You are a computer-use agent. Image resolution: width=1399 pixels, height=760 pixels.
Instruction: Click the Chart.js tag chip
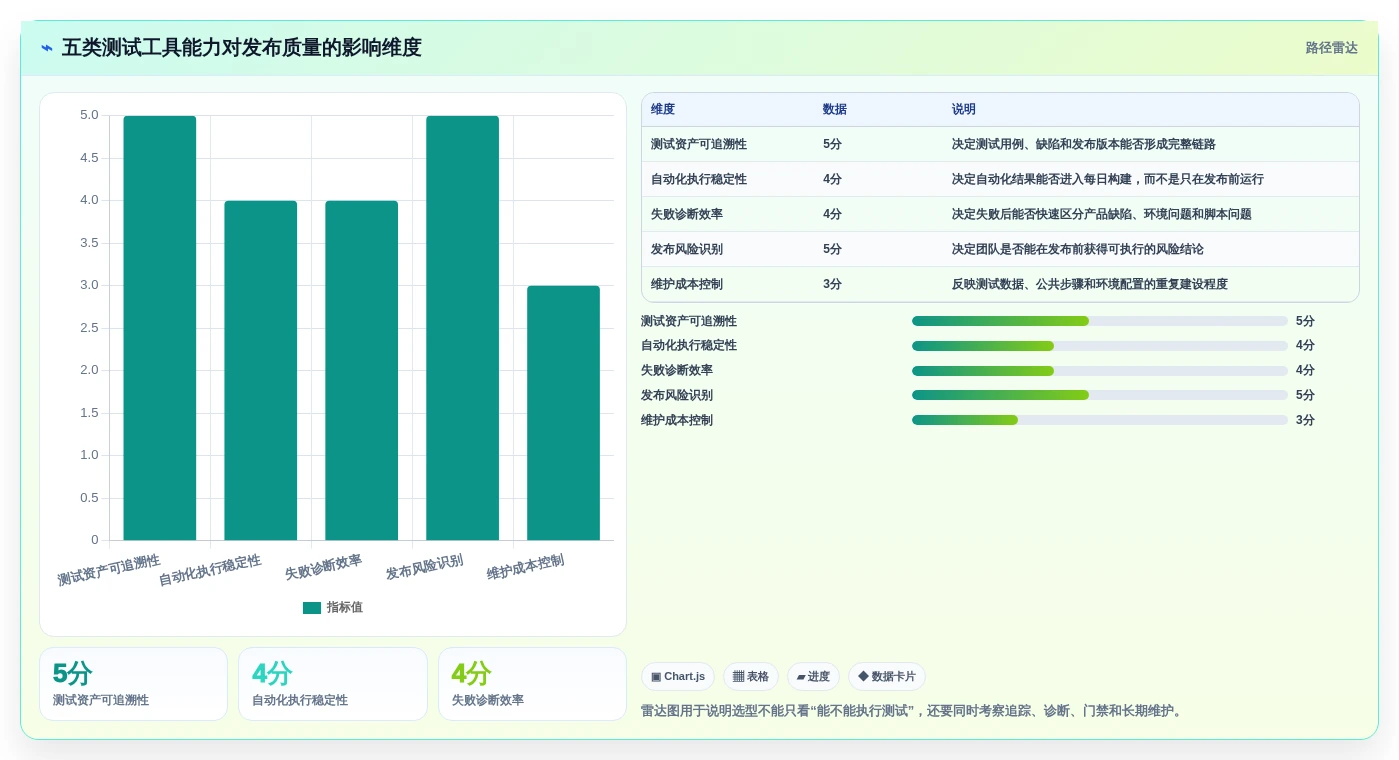tap(678, 677)
